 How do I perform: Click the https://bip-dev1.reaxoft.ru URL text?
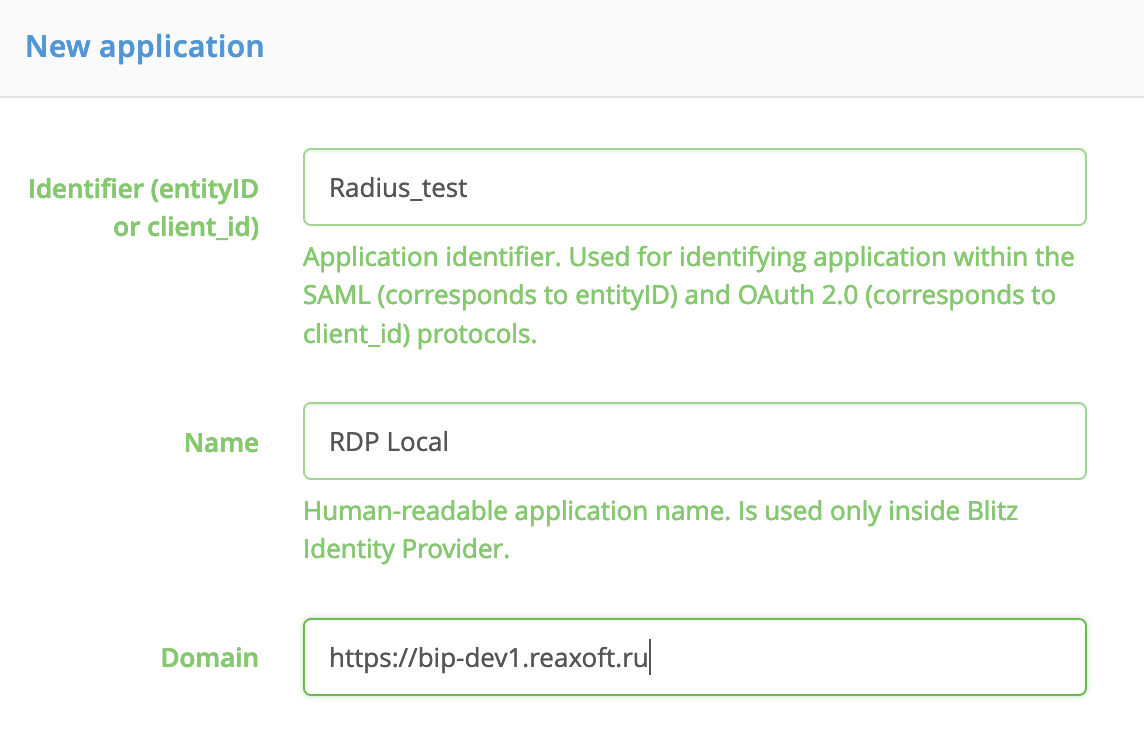click(x=489, y=658)
